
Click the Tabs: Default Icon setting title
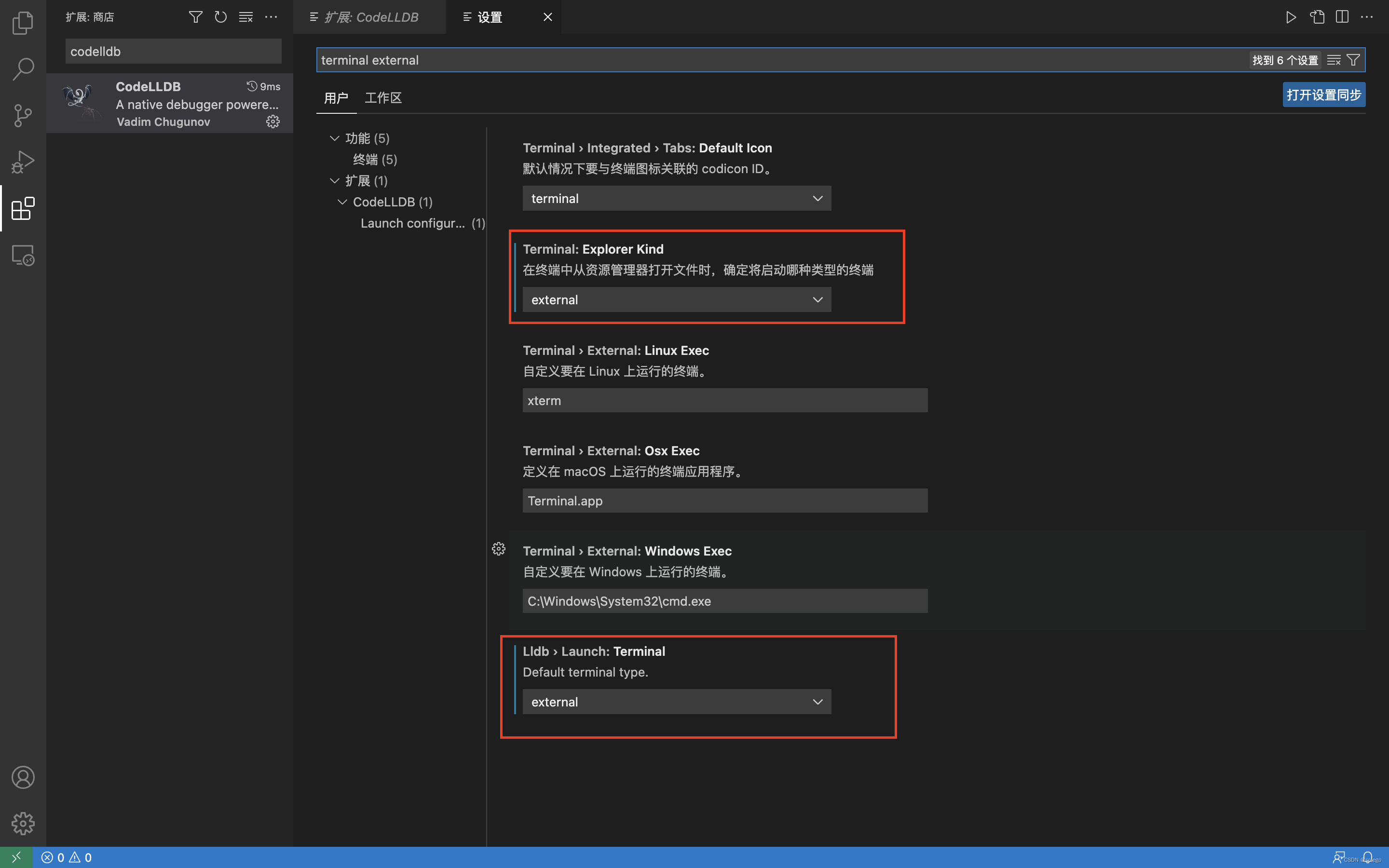tap(647, 148)
